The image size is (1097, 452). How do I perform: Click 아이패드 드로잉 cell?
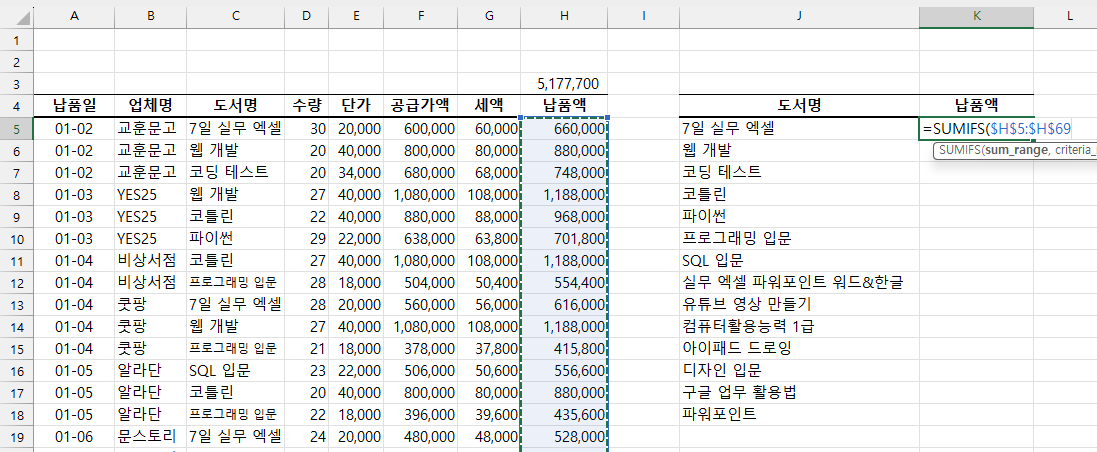pos(799,348)
